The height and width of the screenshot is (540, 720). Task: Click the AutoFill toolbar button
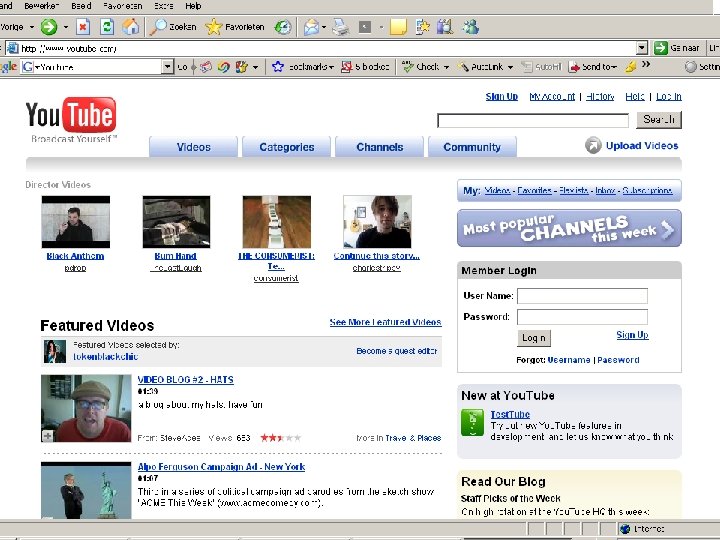coord(542,67)
